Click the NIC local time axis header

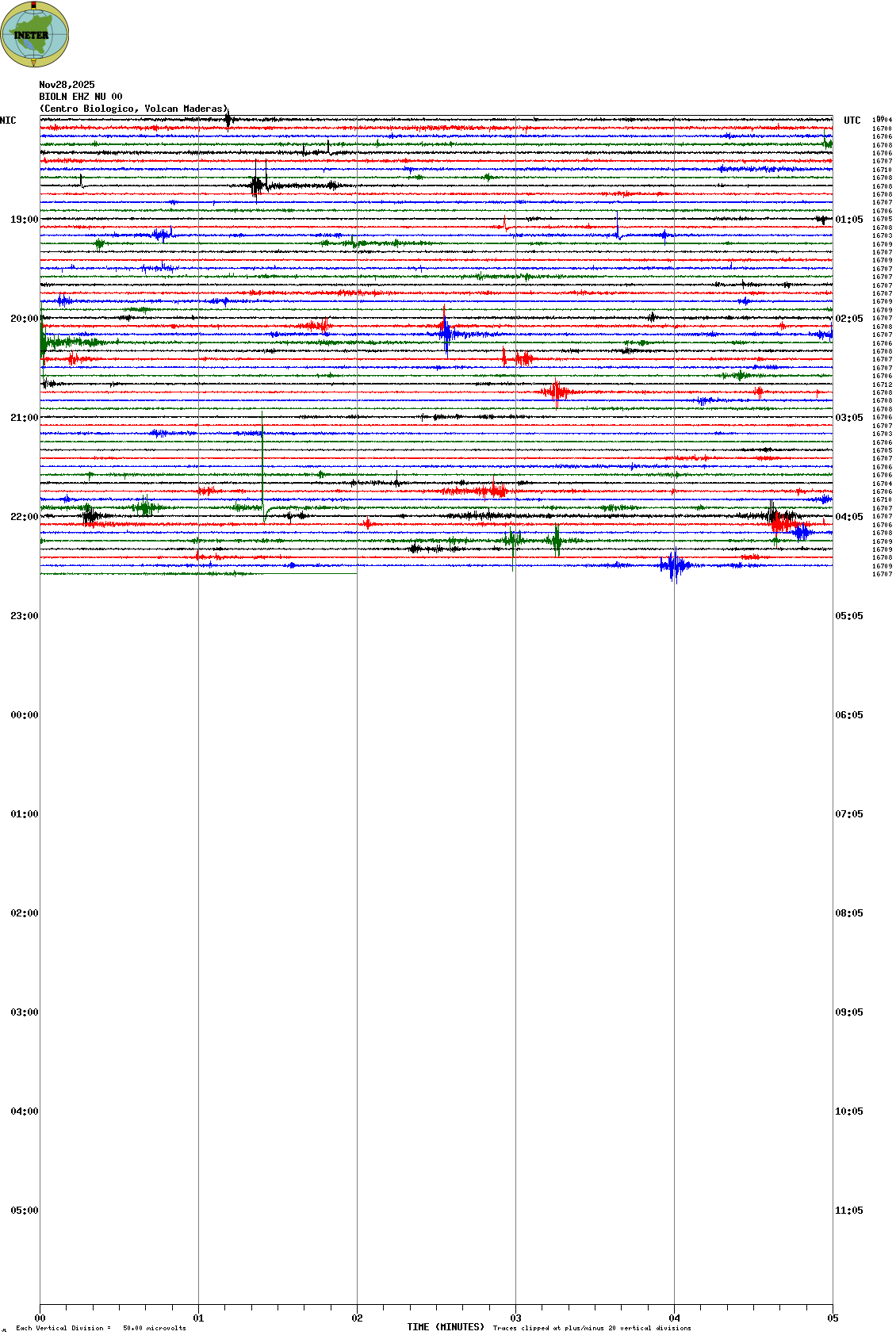tap(8, 121)
